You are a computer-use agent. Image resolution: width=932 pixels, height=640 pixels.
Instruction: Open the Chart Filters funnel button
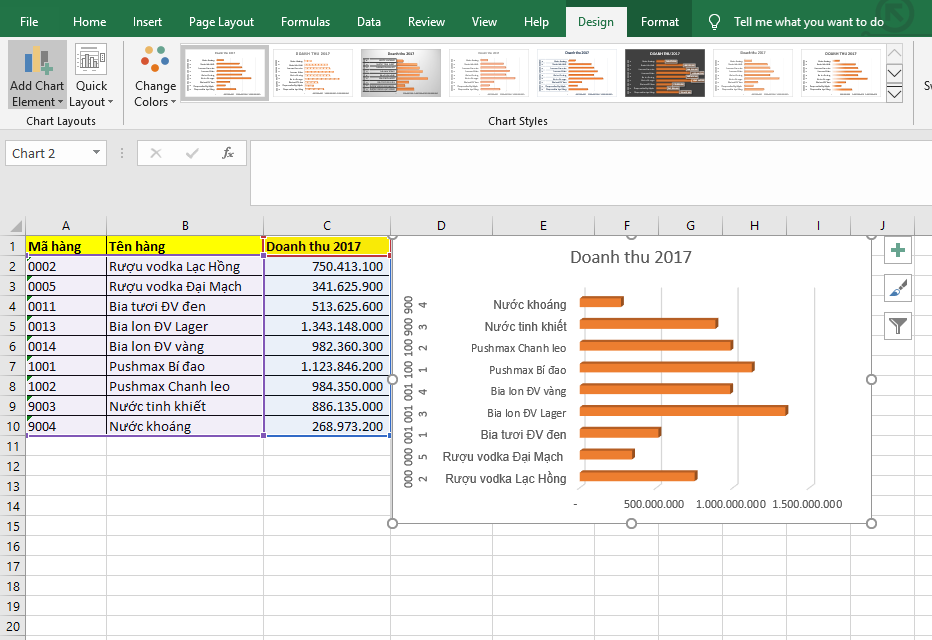click(899, 325)
